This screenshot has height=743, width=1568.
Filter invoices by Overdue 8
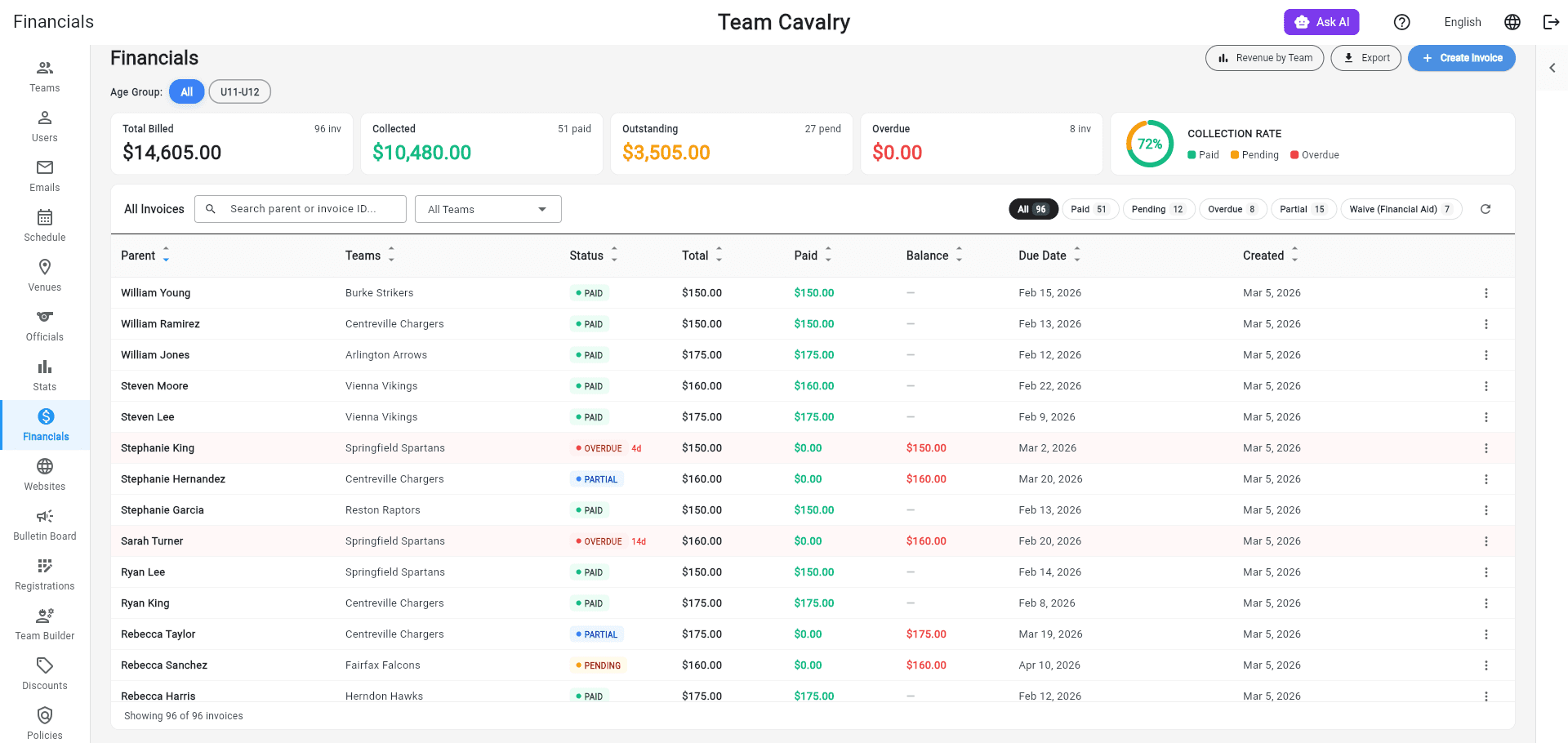pos(1233,209)
